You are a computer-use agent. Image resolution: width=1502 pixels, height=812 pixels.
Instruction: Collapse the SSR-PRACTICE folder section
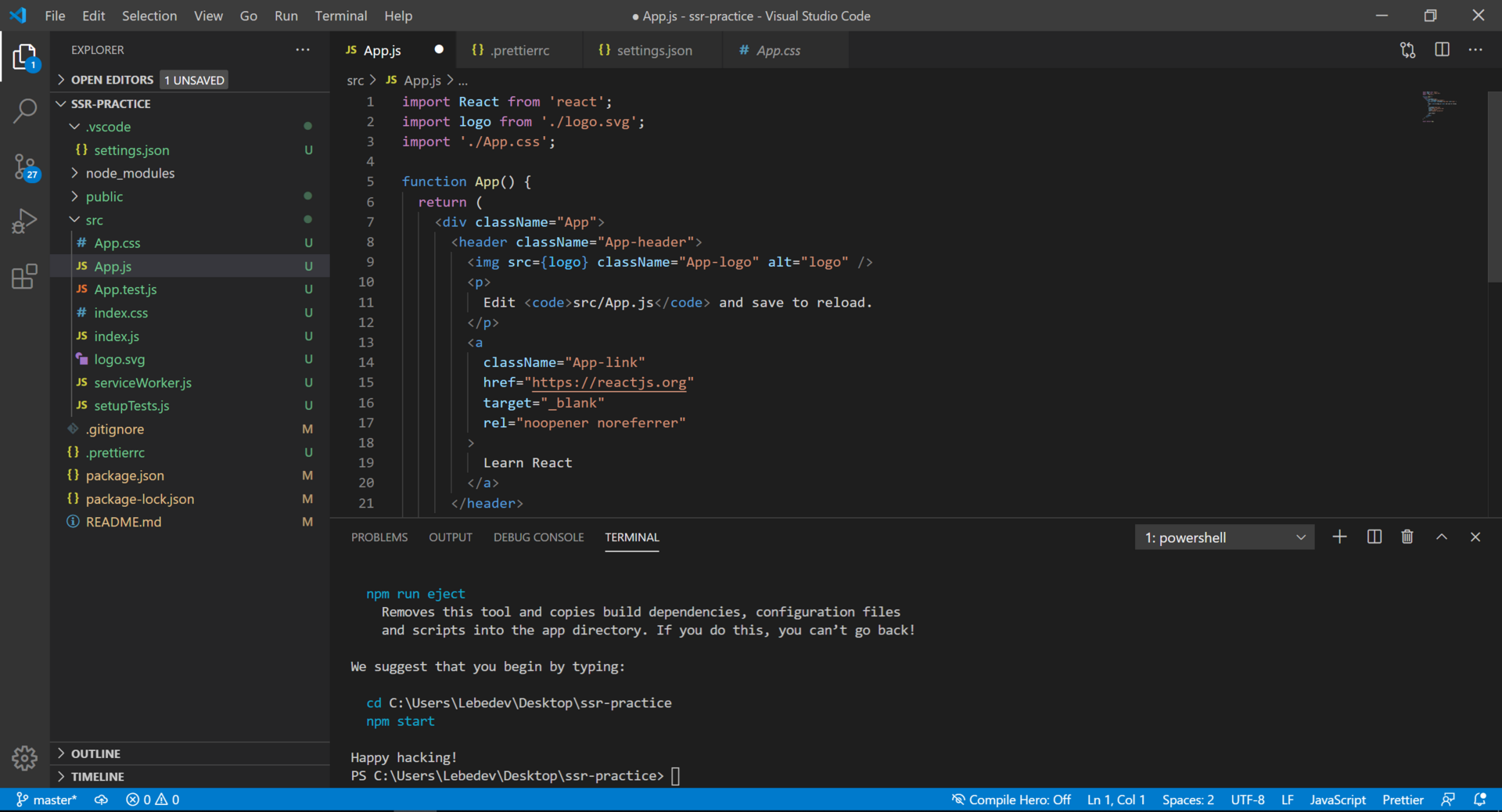(190, 103)
